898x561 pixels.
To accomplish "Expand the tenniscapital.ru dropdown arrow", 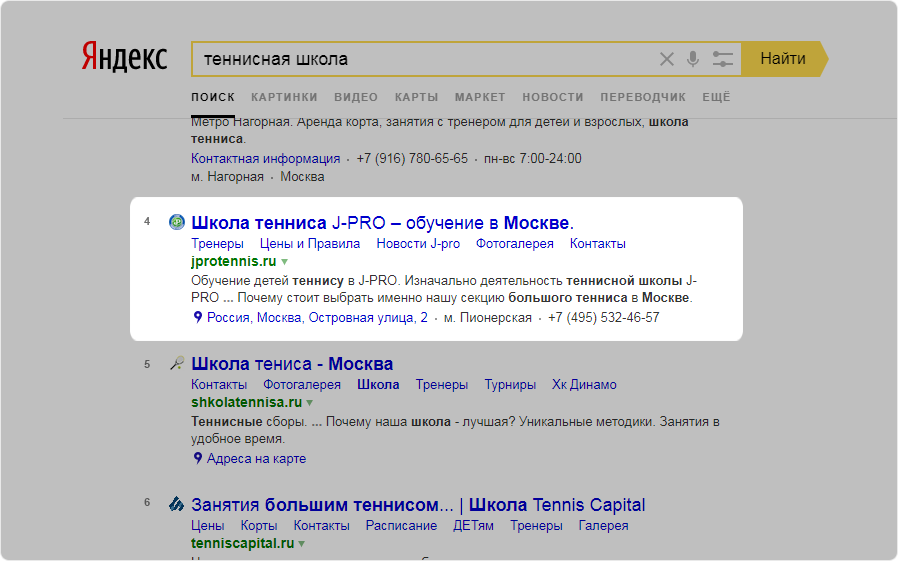I will 301,544.
